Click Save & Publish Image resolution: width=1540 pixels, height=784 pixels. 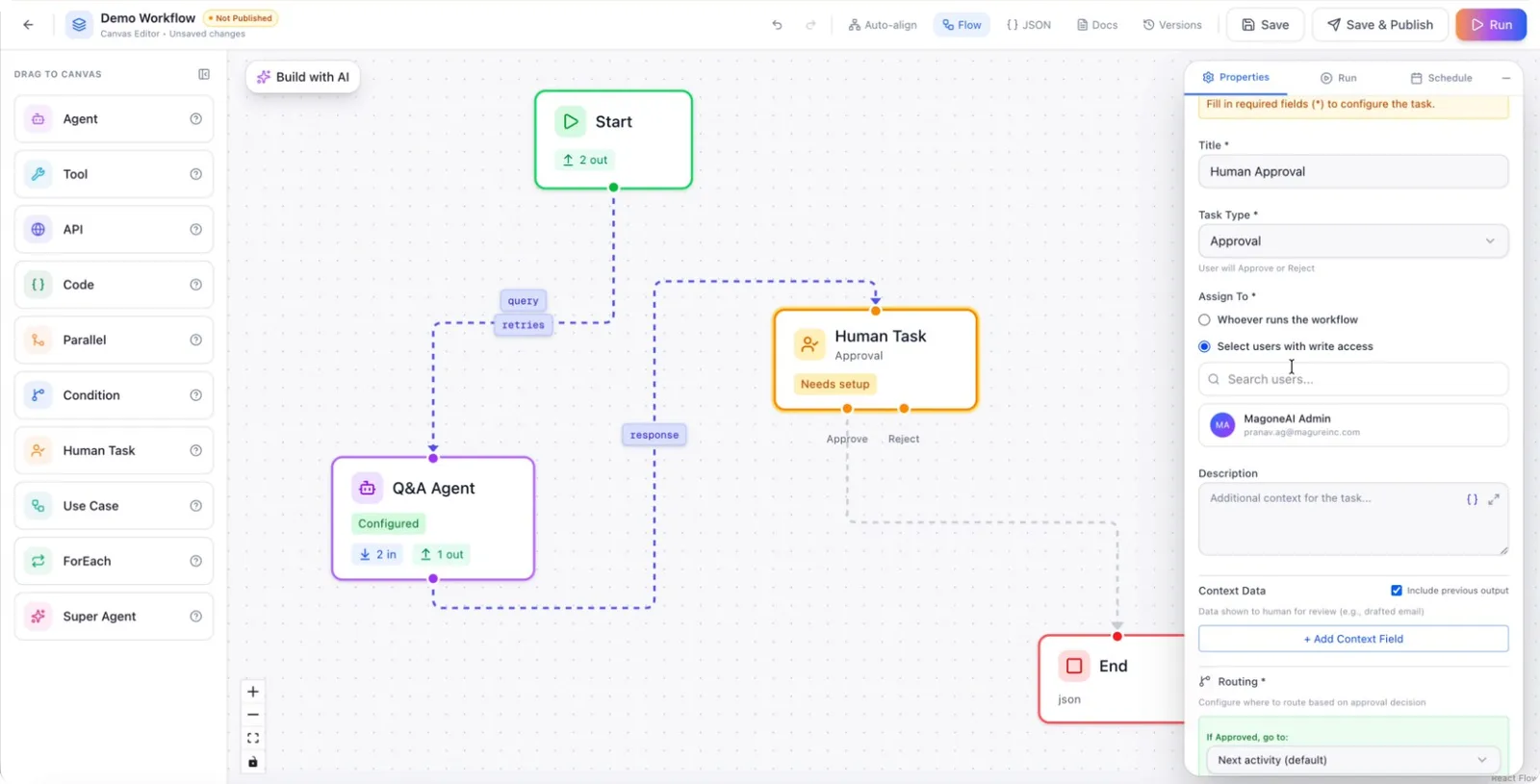1380,25
